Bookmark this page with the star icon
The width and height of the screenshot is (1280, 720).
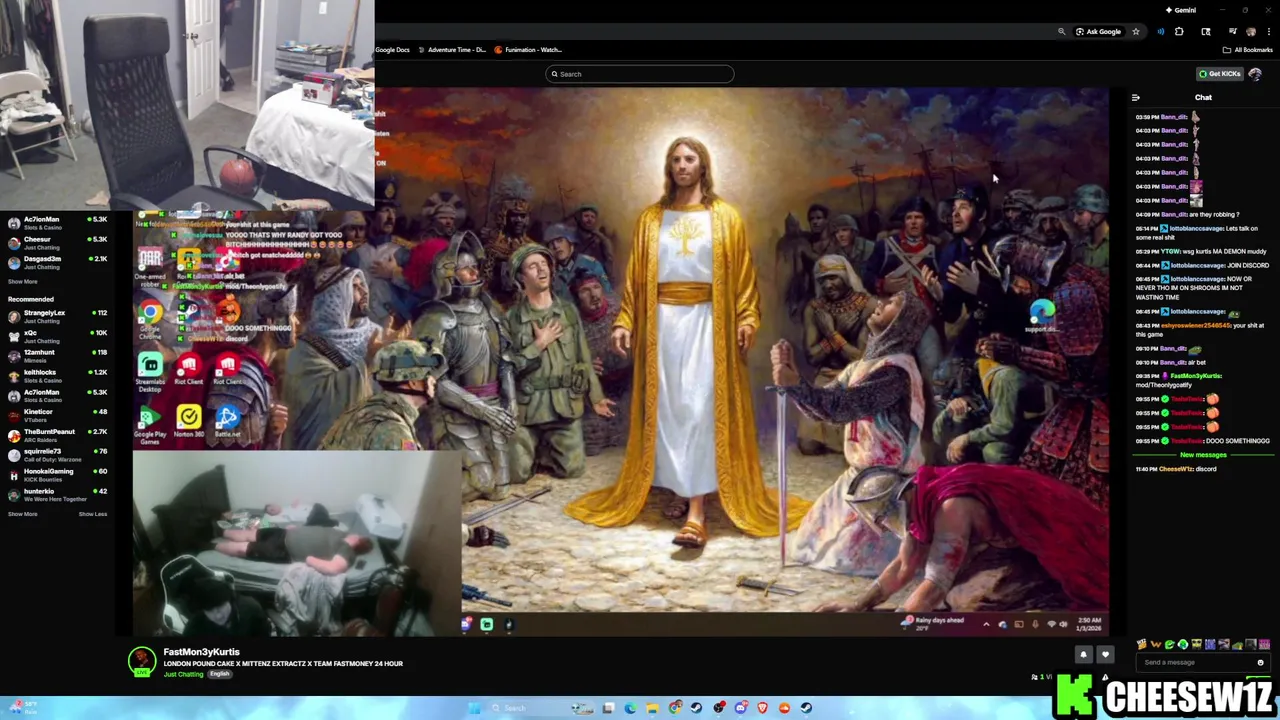tap(1135, 32)
